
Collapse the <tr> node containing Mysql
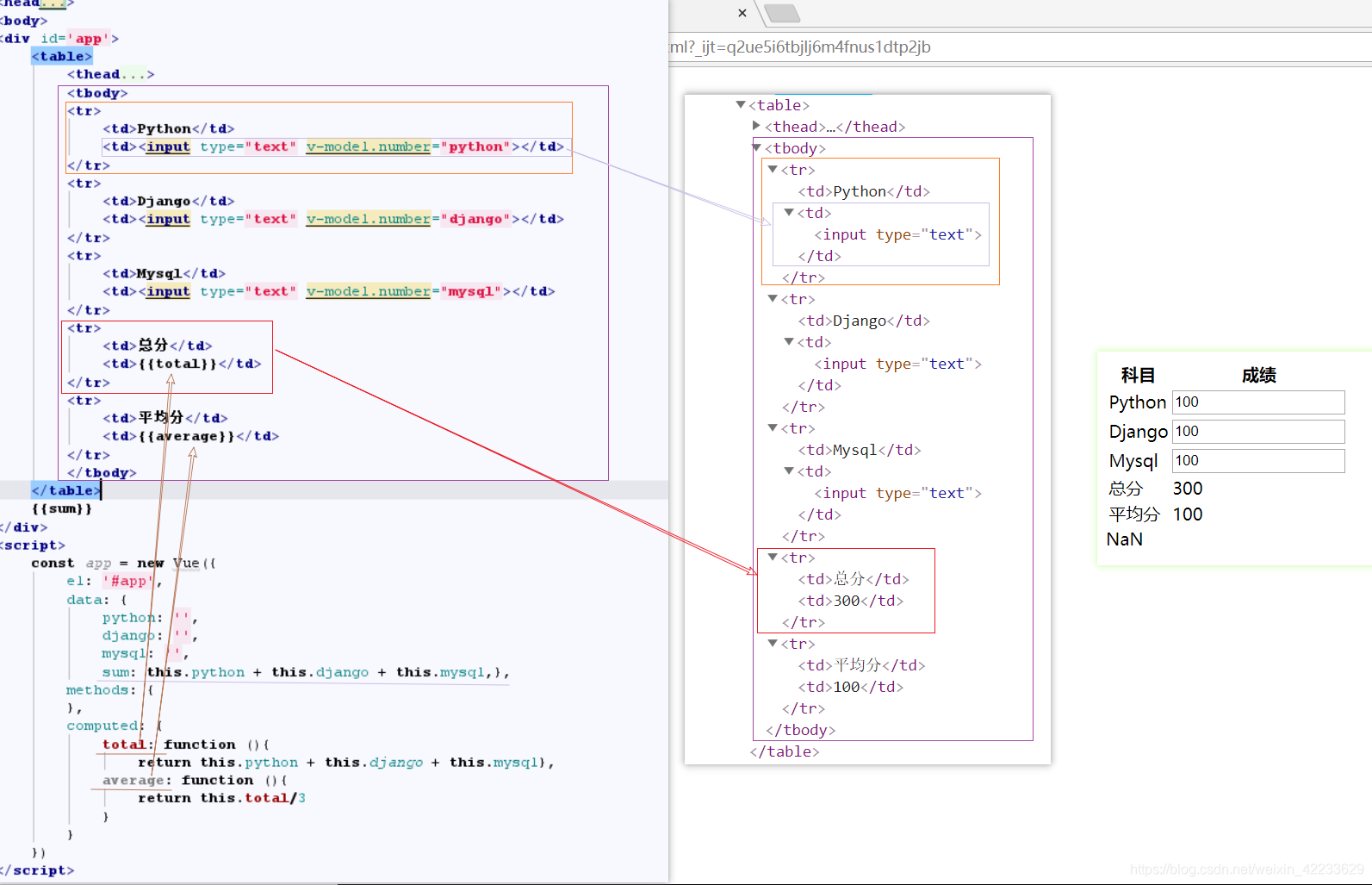click(x=773, y=427)
